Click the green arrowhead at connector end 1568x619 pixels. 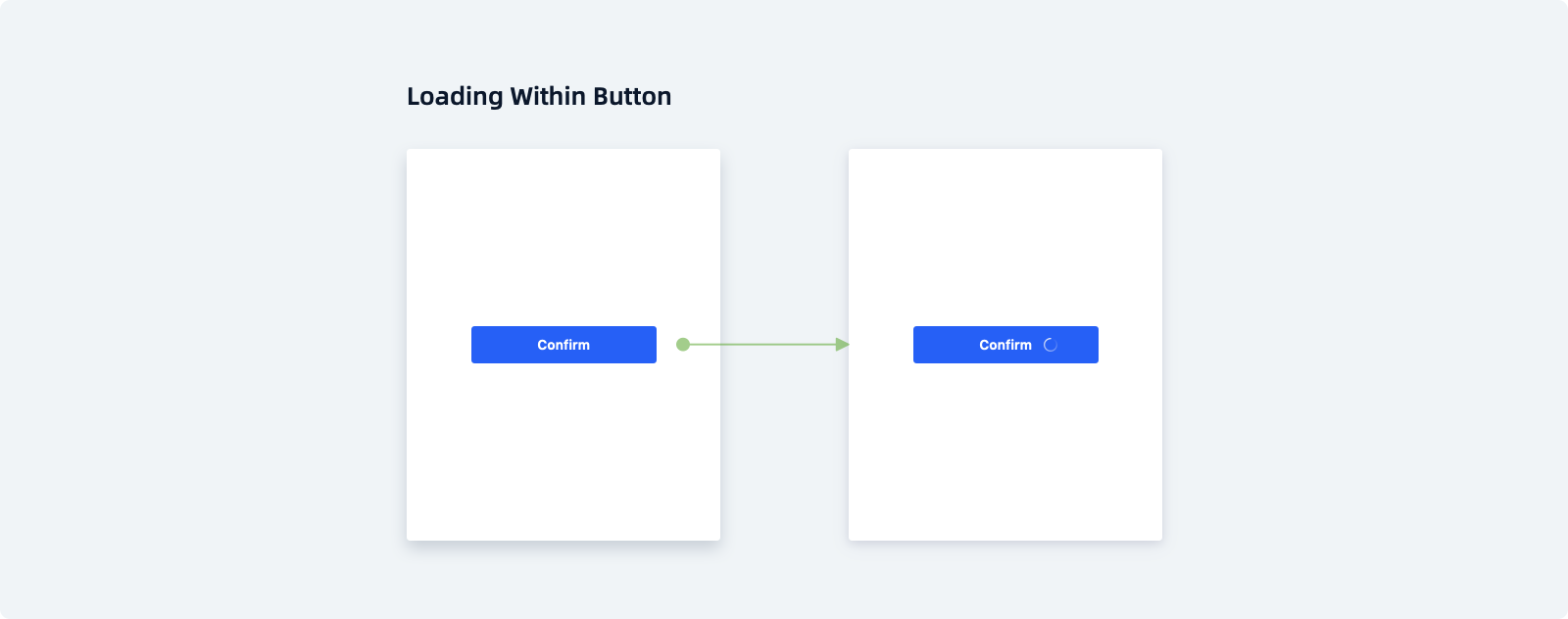pyautogui.click(x=842, y=345)
